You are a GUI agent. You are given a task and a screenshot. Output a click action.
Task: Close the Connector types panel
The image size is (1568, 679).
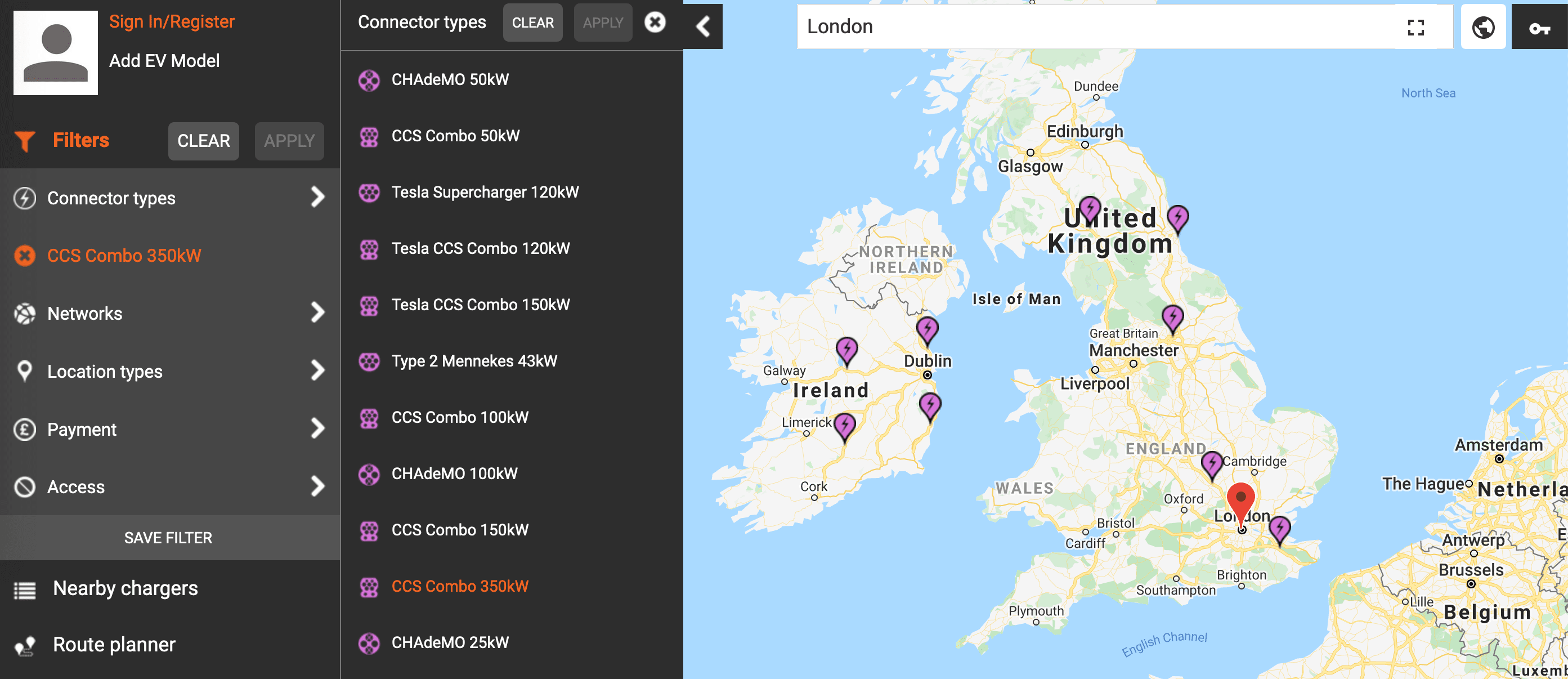pyautogui.click(x=655, y=23)
